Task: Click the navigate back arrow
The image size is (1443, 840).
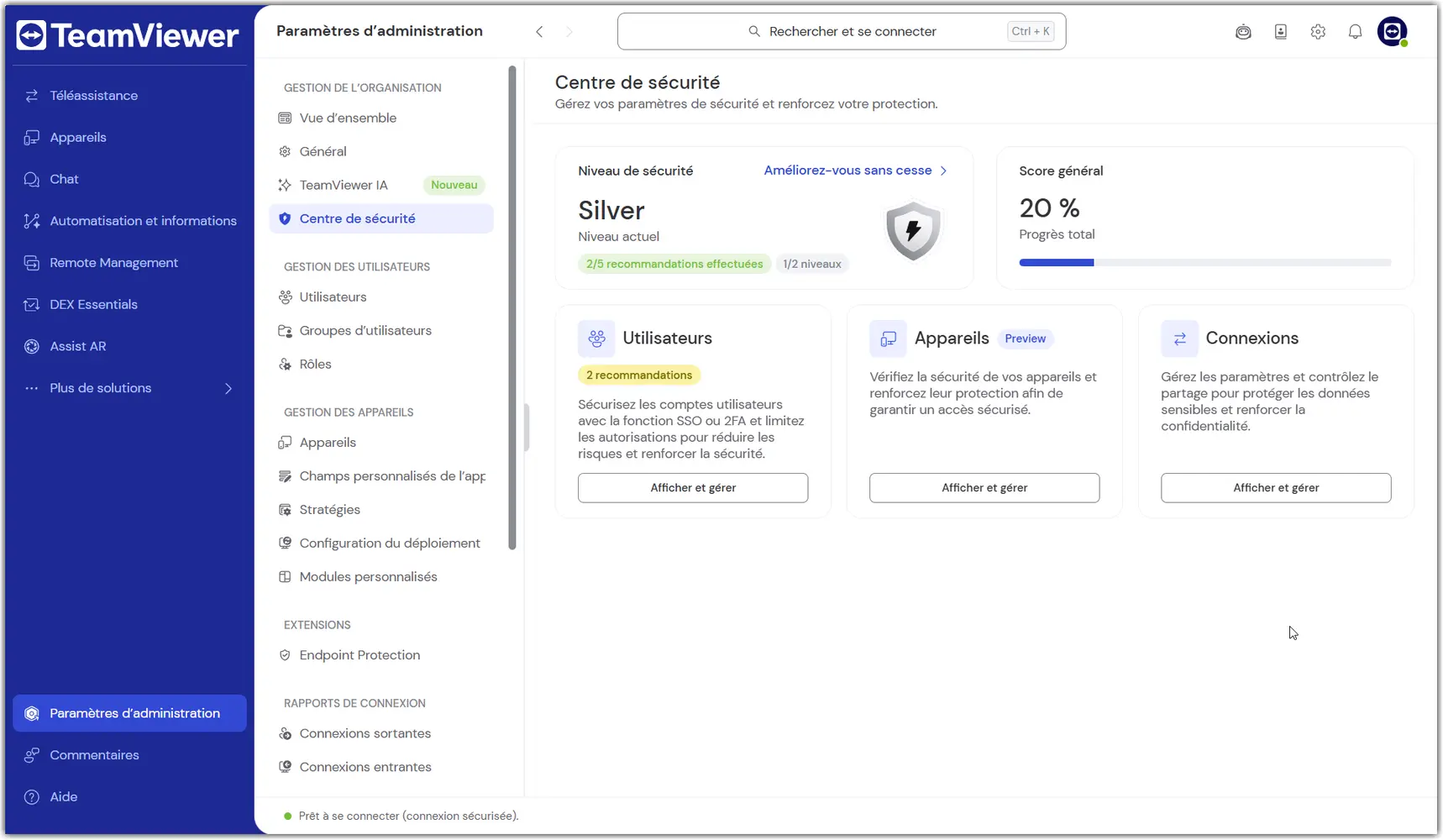Action: click(539, 32)
